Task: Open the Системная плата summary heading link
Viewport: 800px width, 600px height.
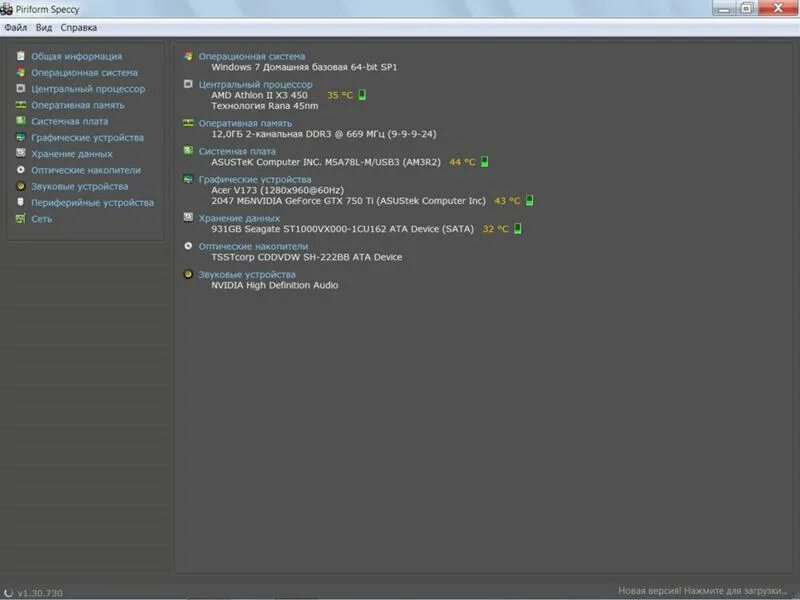Action: click(237, 152)
